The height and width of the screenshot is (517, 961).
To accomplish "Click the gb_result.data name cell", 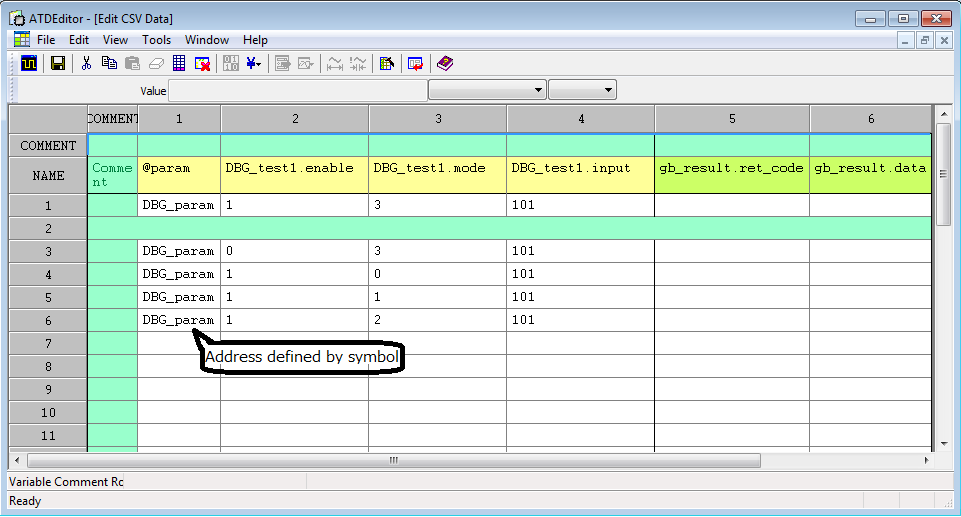I will coord(870,175).
